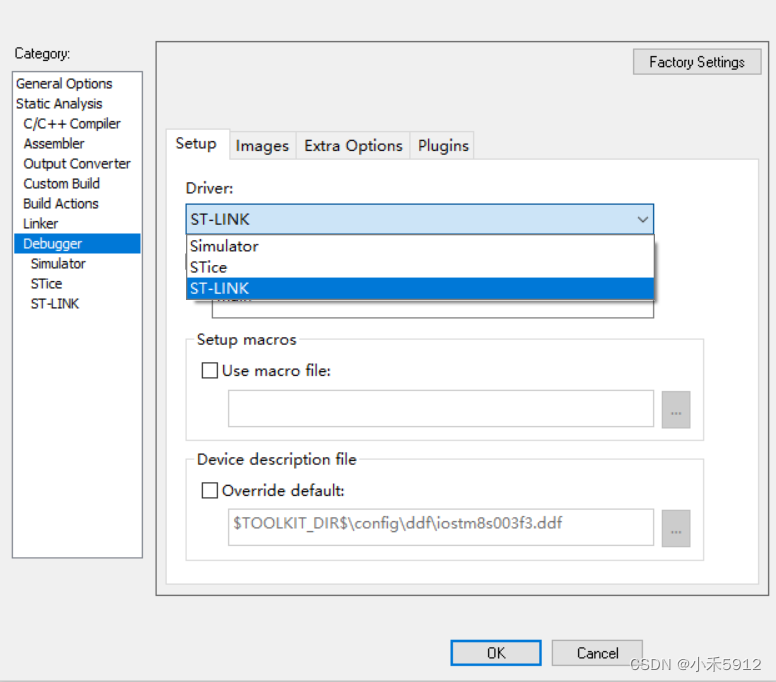
Task: Enable Override default checkbox
Action: point(209,490)
